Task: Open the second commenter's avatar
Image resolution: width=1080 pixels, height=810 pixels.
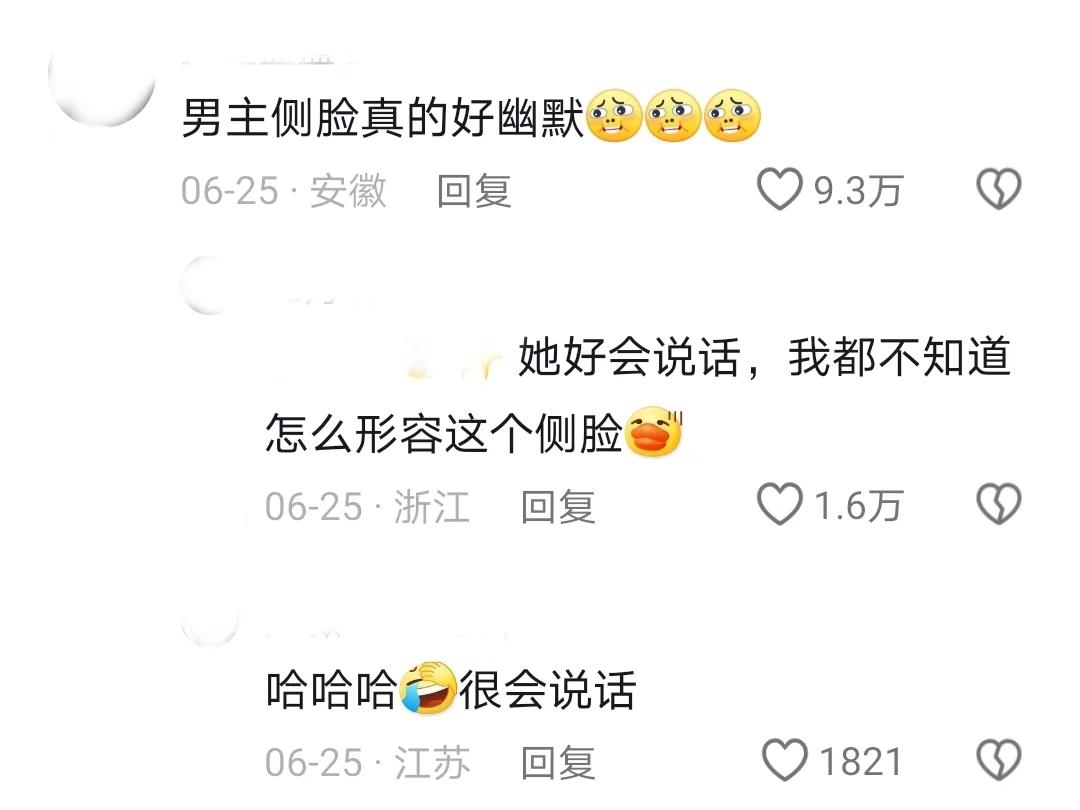Action: click(x=207, y=284)
